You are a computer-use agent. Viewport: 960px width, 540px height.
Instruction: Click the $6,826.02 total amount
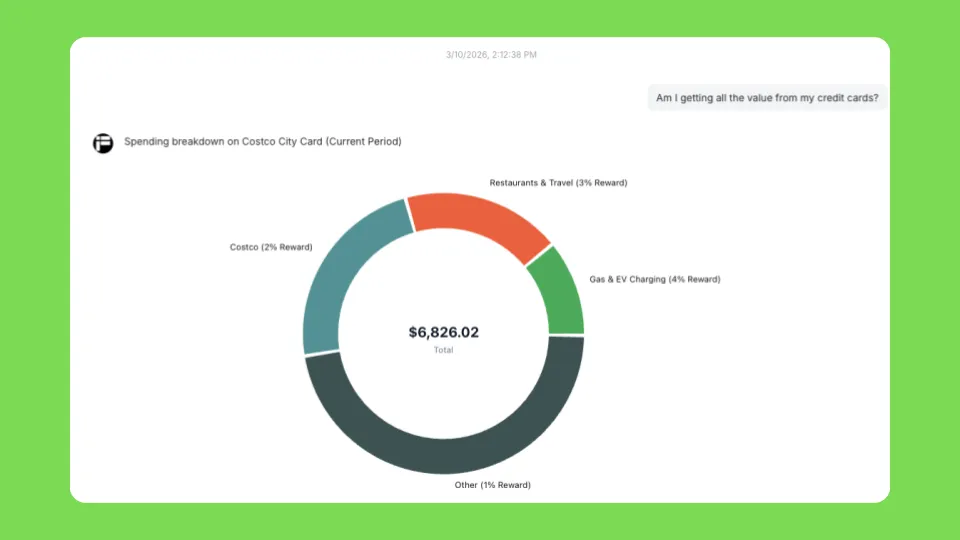444,332
